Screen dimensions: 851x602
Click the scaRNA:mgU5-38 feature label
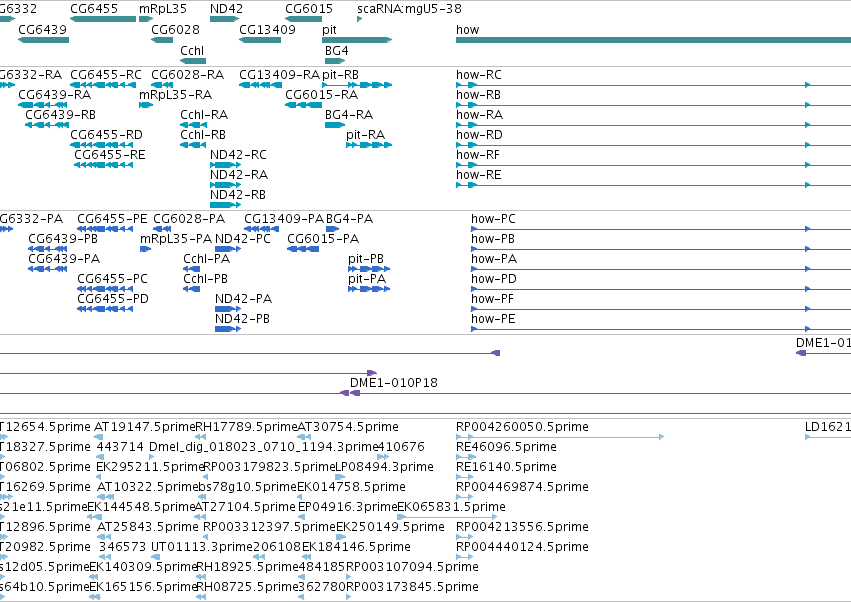pos(409,9)
